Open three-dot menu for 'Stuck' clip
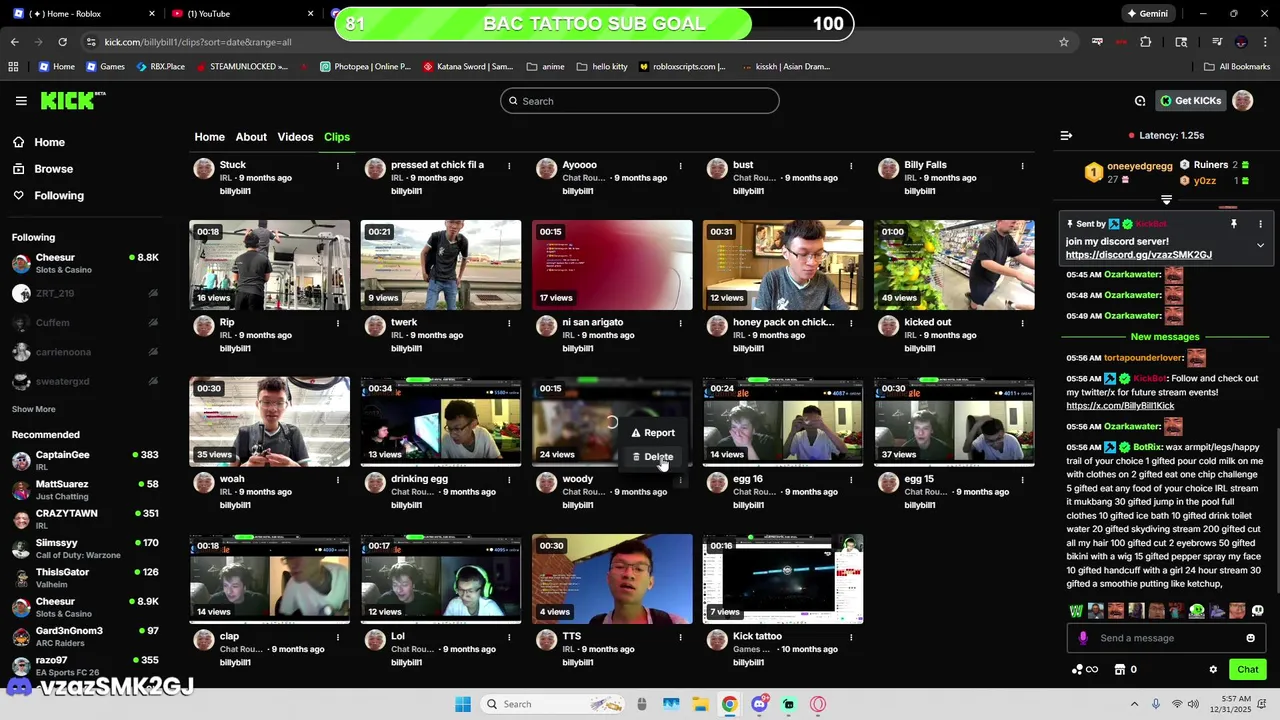 [x=338, y=165]
